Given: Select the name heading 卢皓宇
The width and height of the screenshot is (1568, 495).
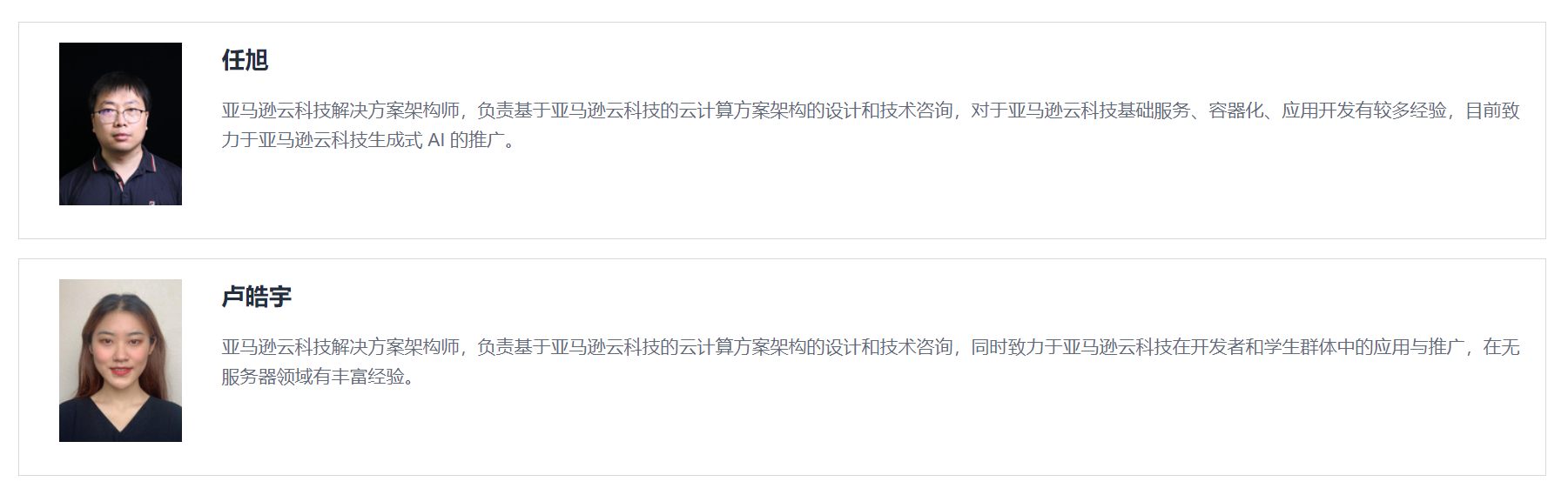Looking at the screenshot, I should coord(256,297).
